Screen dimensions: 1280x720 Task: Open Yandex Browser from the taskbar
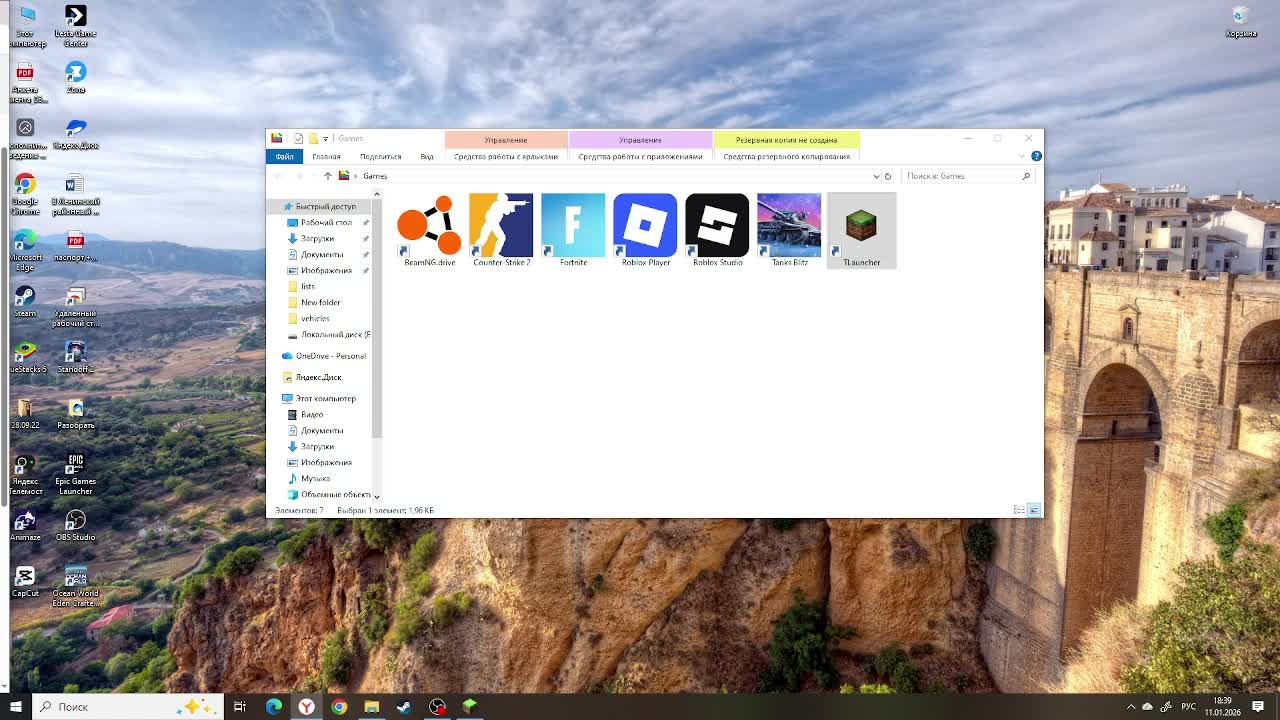click(306, 707)
